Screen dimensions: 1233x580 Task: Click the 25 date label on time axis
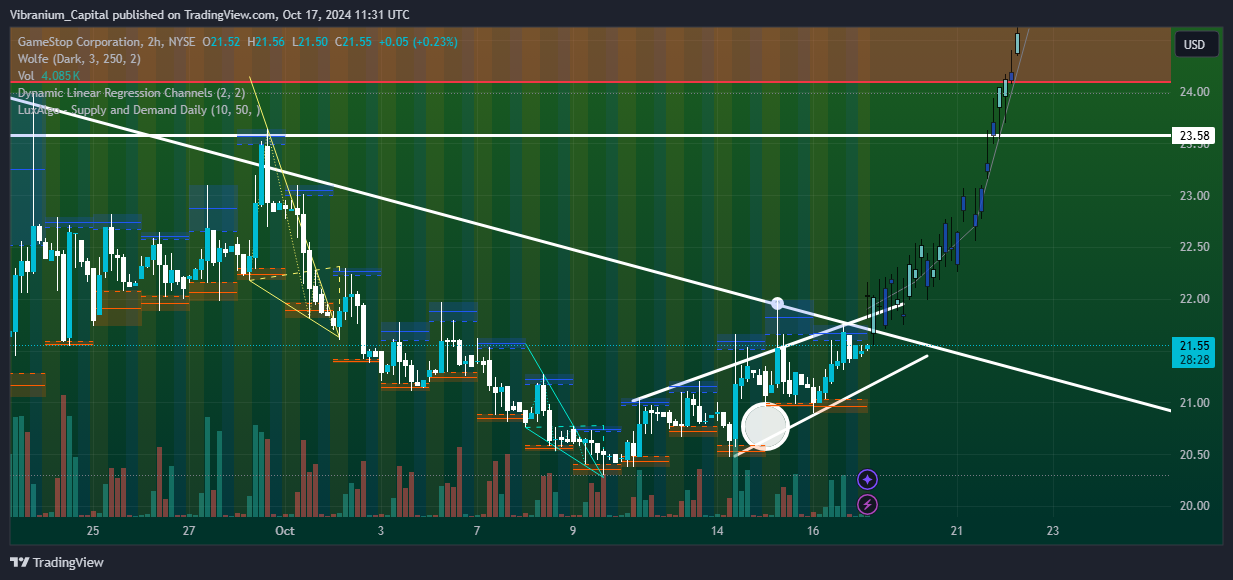tap(93, 530)
